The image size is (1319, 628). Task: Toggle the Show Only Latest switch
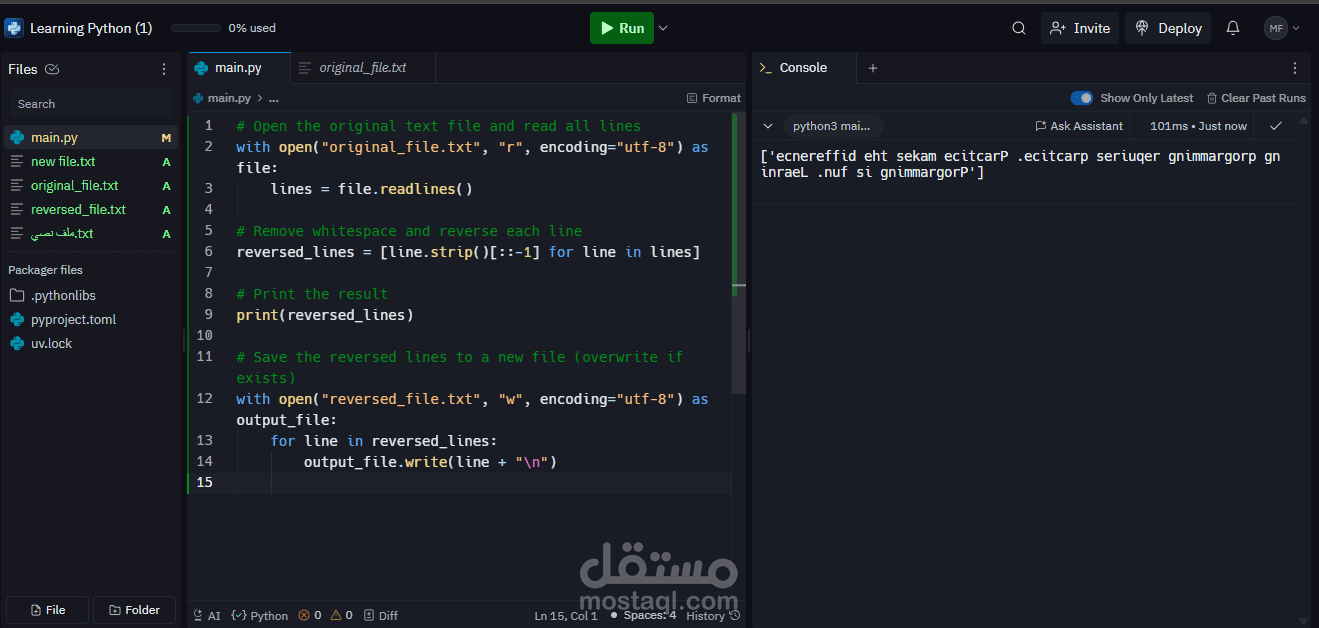(1082, 98)
